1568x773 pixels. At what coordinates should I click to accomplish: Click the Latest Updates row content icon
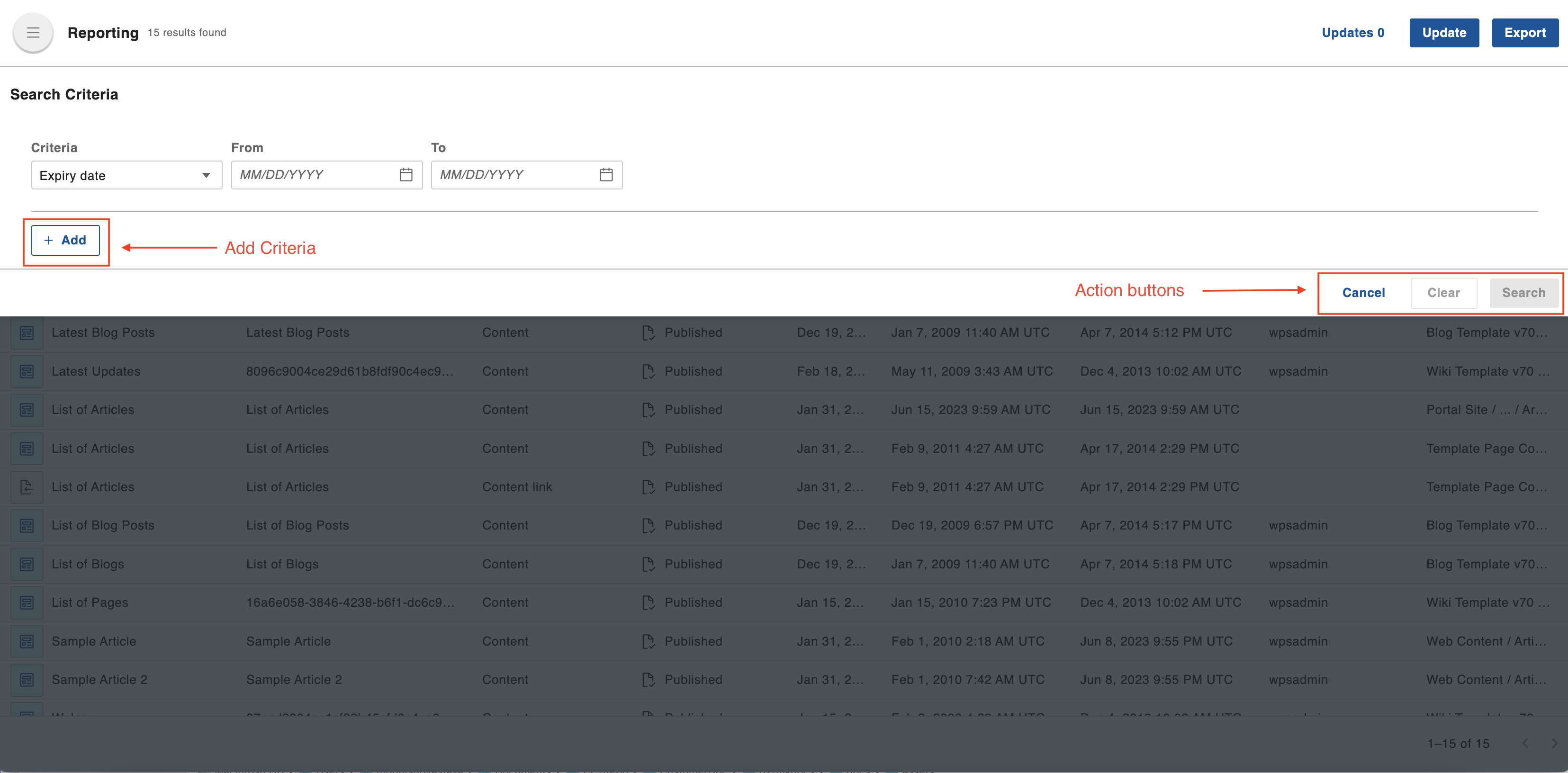click(27, 371)
